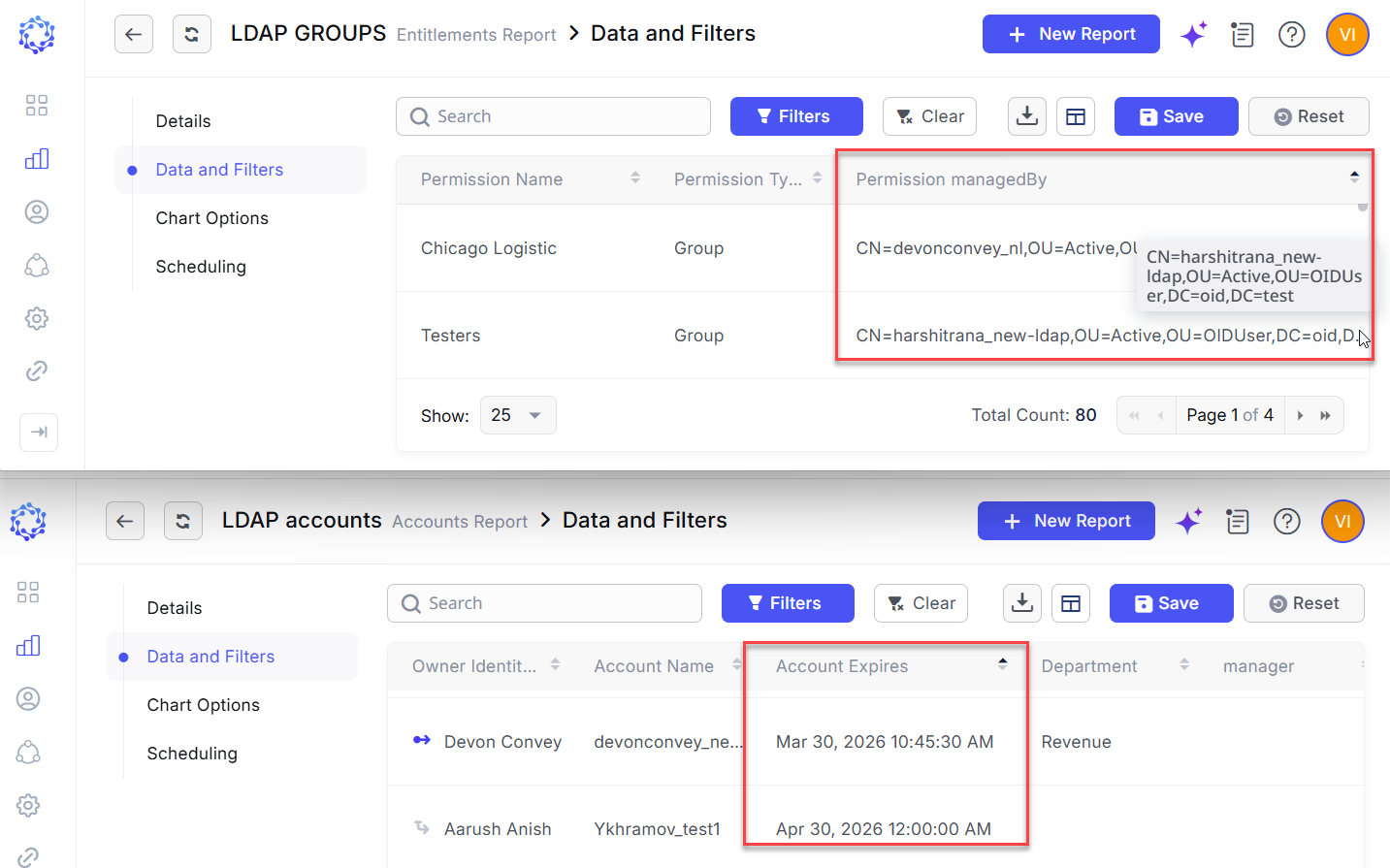
Task: Click New Report button in LDAP GROUPS window
Action: tap(1071, 34)
